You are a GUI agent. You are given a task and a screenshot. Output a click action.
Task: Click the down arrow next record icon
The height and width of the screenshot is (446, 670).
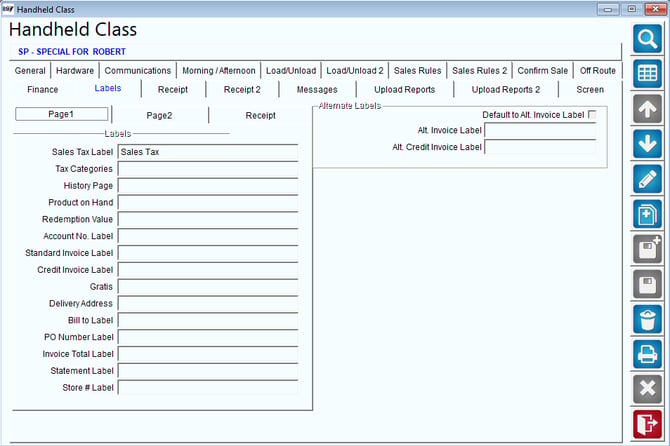(x=647, y=144)
